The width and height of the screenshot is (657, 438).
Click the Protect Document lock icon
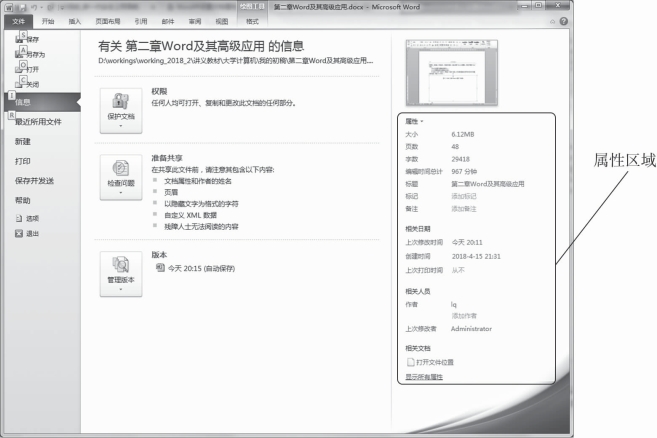[x=121, y=101]
